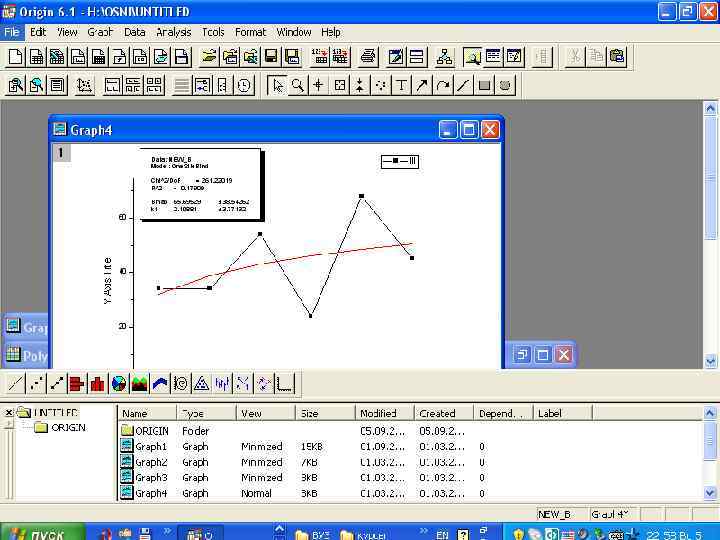
Task: Click the Ternary triangle plot icon
Action: [201, 383]
